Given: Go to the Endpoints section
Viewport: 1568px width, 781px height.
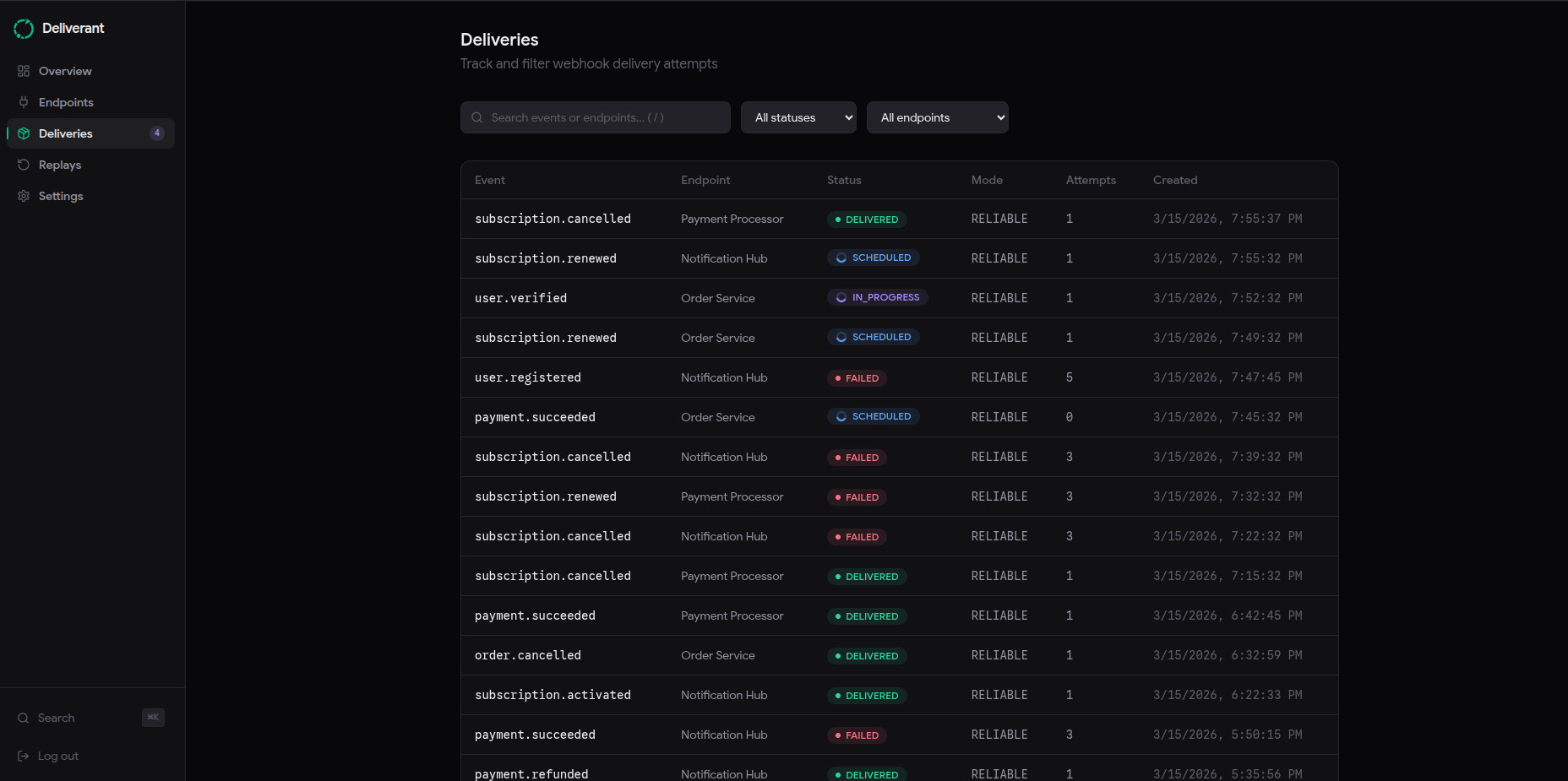Looking at the screenshot, I should coord(66,102).
